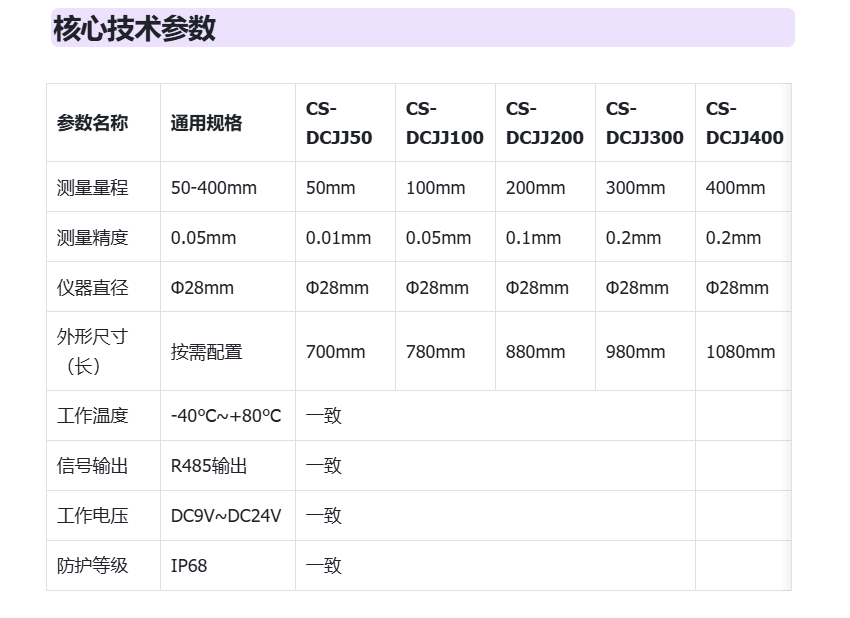Image resolution: width=850 pixels, height=618 pixels.
Task: Select the 外形尺寸（长） row label
Action: pyautogui.click(x=92, y=351)
